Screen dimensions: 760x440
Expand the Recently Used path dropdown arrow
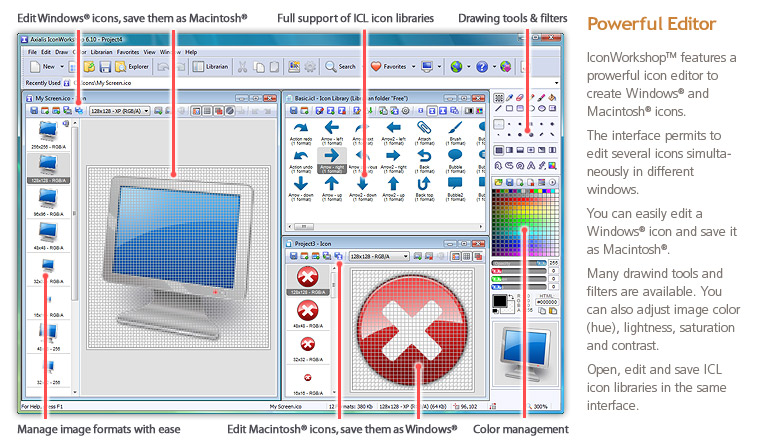[x=556, y=83]
